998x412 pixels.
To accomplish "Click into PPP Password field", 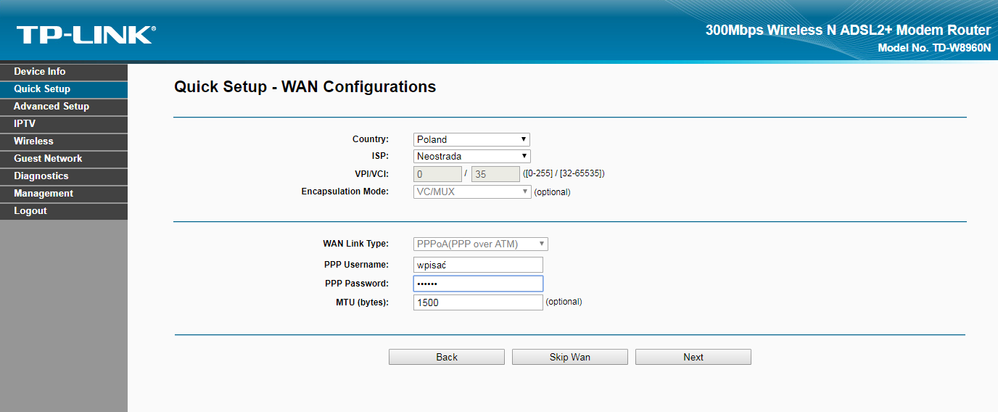I will pos(477,284).
